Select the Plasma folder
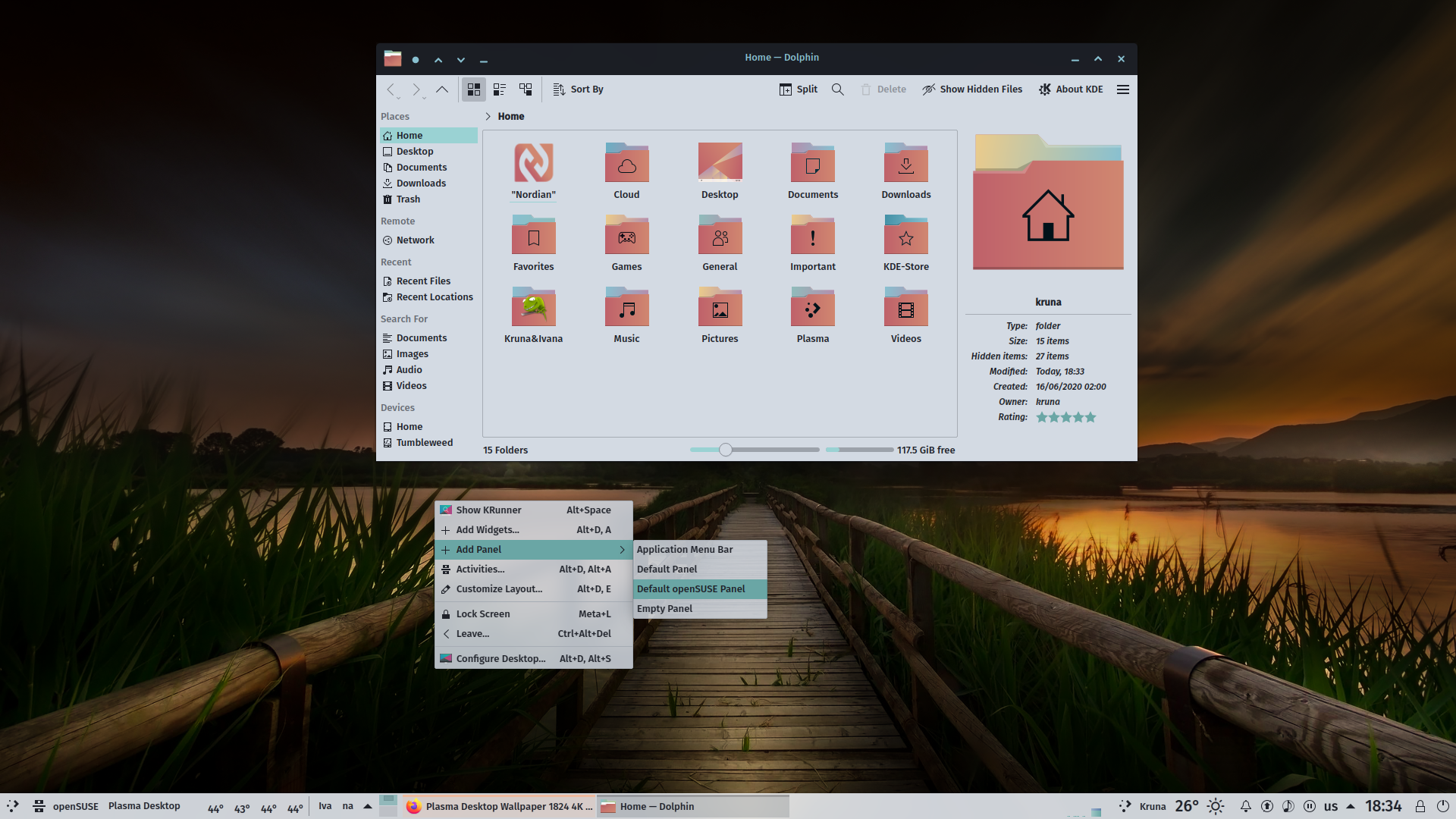 812,307
